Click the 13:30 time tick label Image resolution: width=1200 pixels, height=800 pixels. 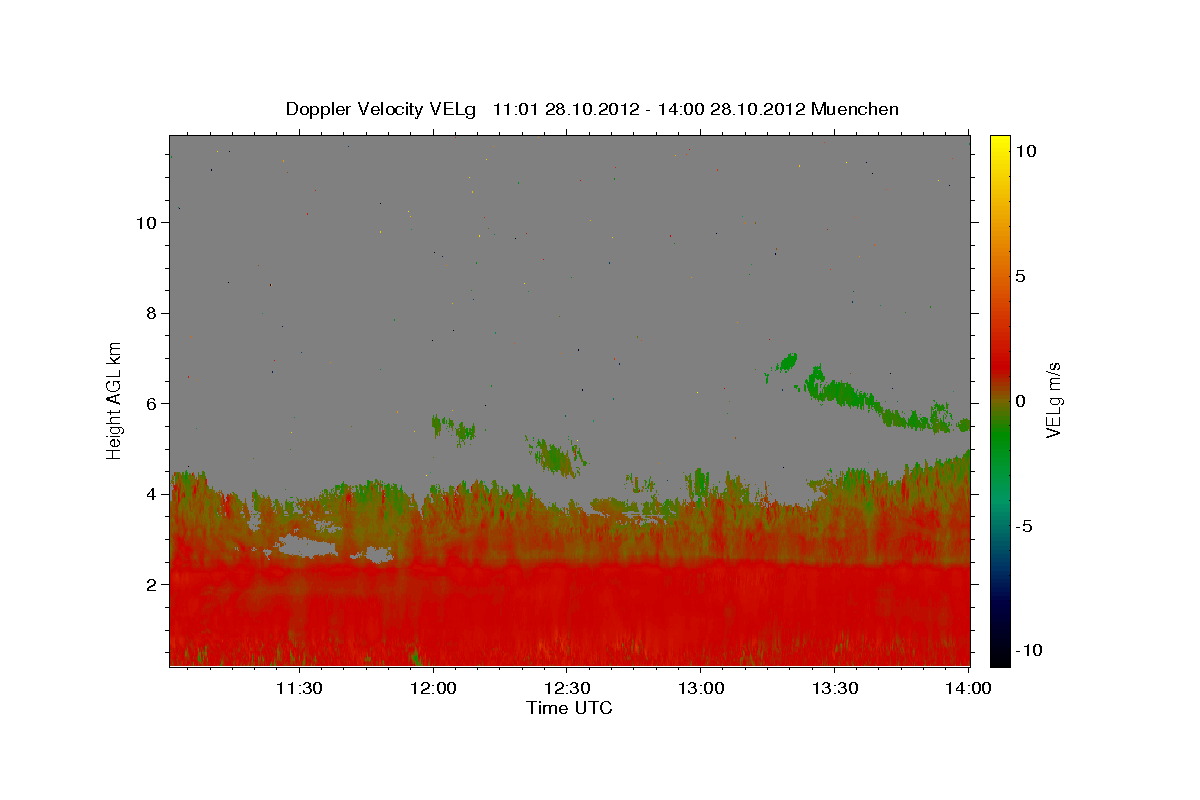834,689
